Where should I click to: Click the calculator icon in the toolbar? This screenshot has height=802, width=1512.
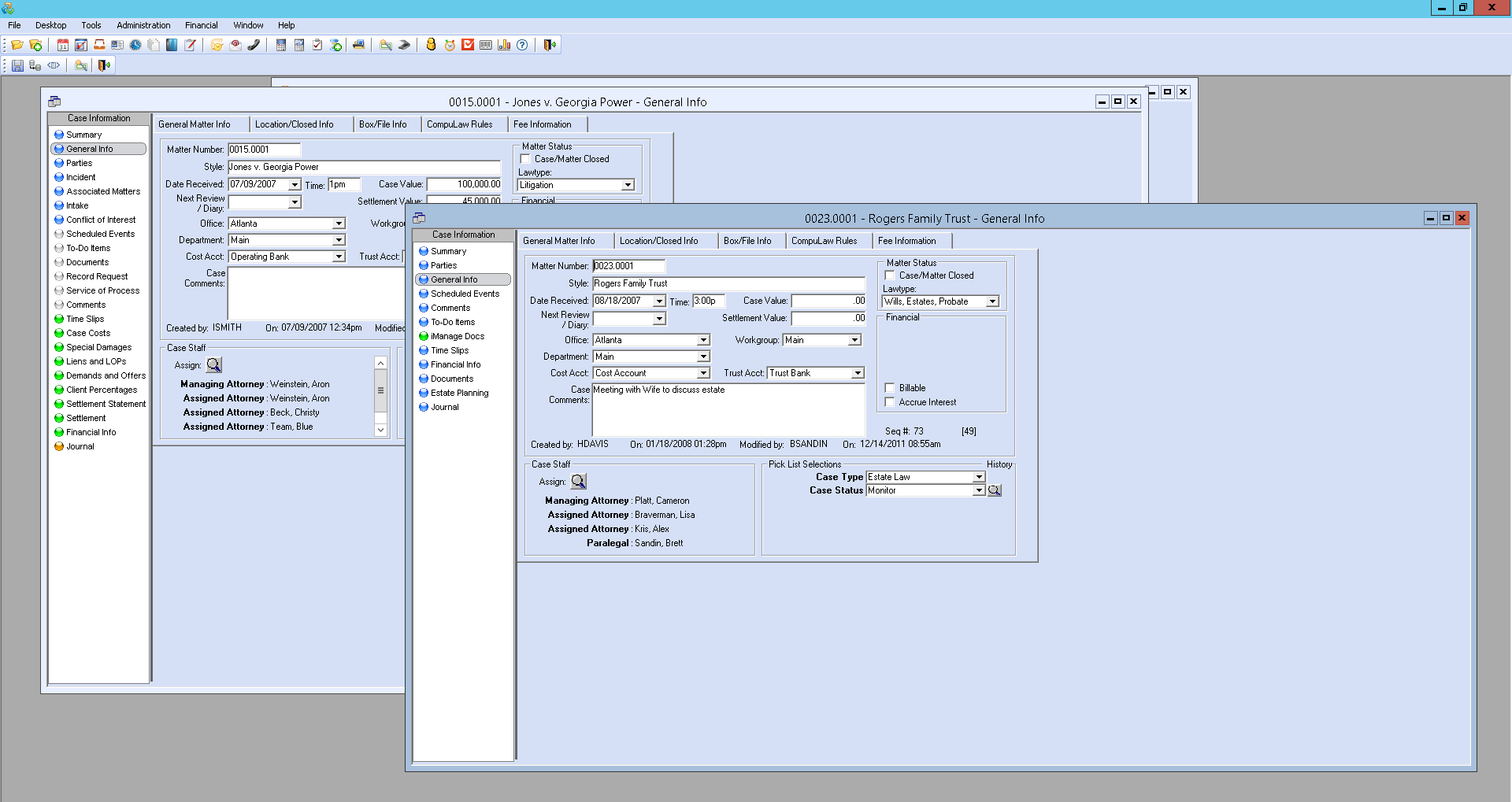pos(280,45)
